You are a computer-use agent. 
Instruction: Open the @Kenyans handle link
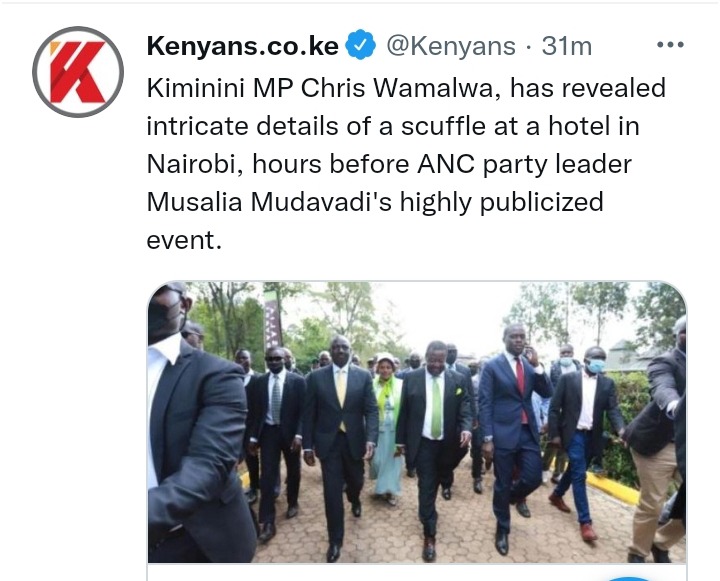point(451,46)
